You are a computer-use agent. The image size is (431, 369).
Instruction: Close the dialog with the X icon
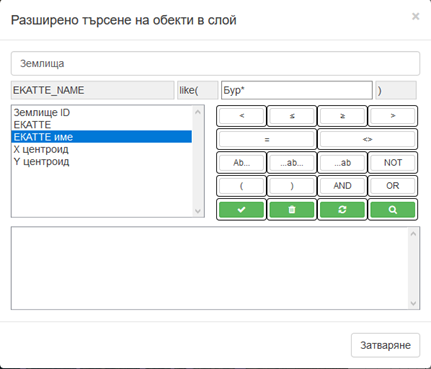(x=415, y=16)
